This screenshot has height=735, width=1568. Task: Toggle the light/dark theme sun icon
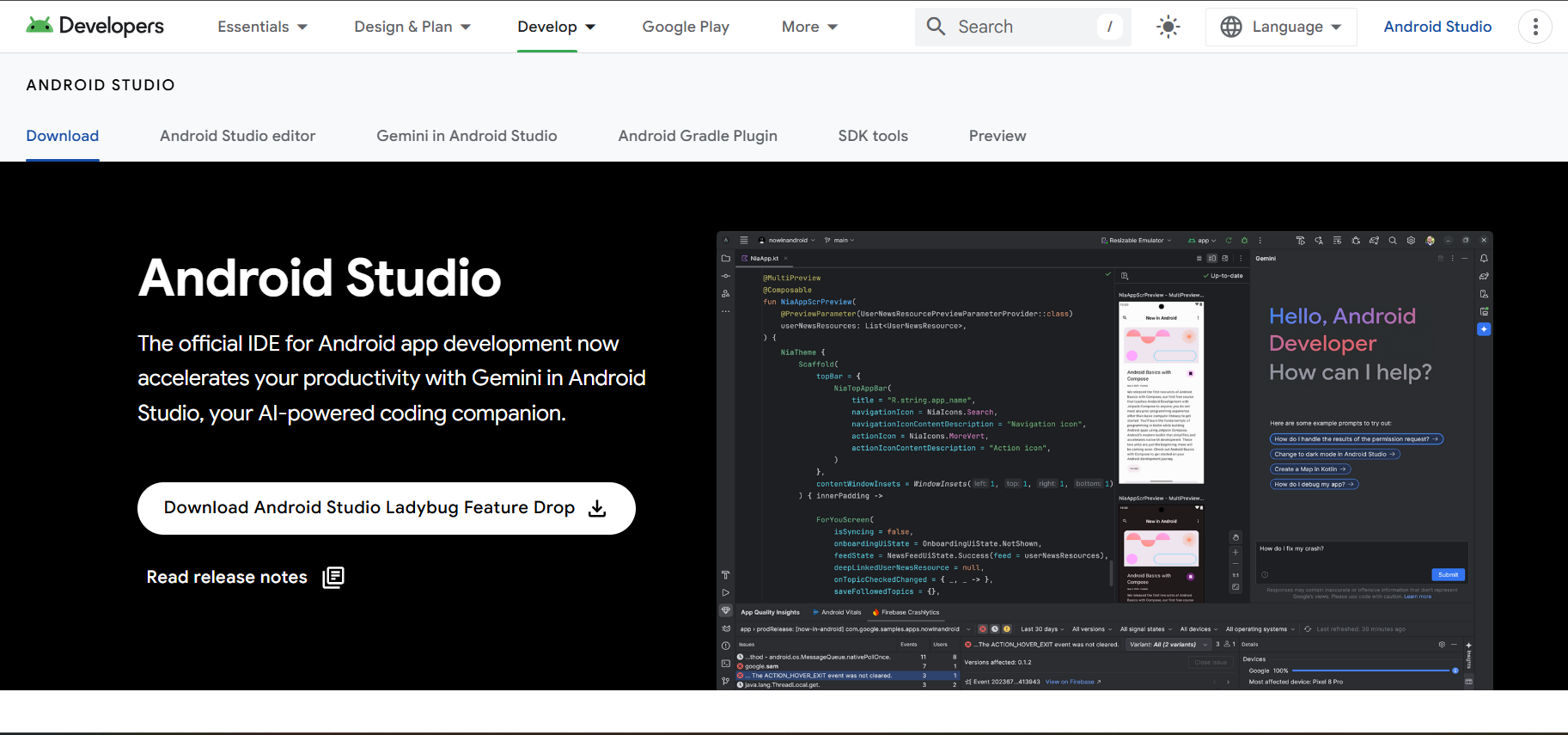pos(1168,27)
